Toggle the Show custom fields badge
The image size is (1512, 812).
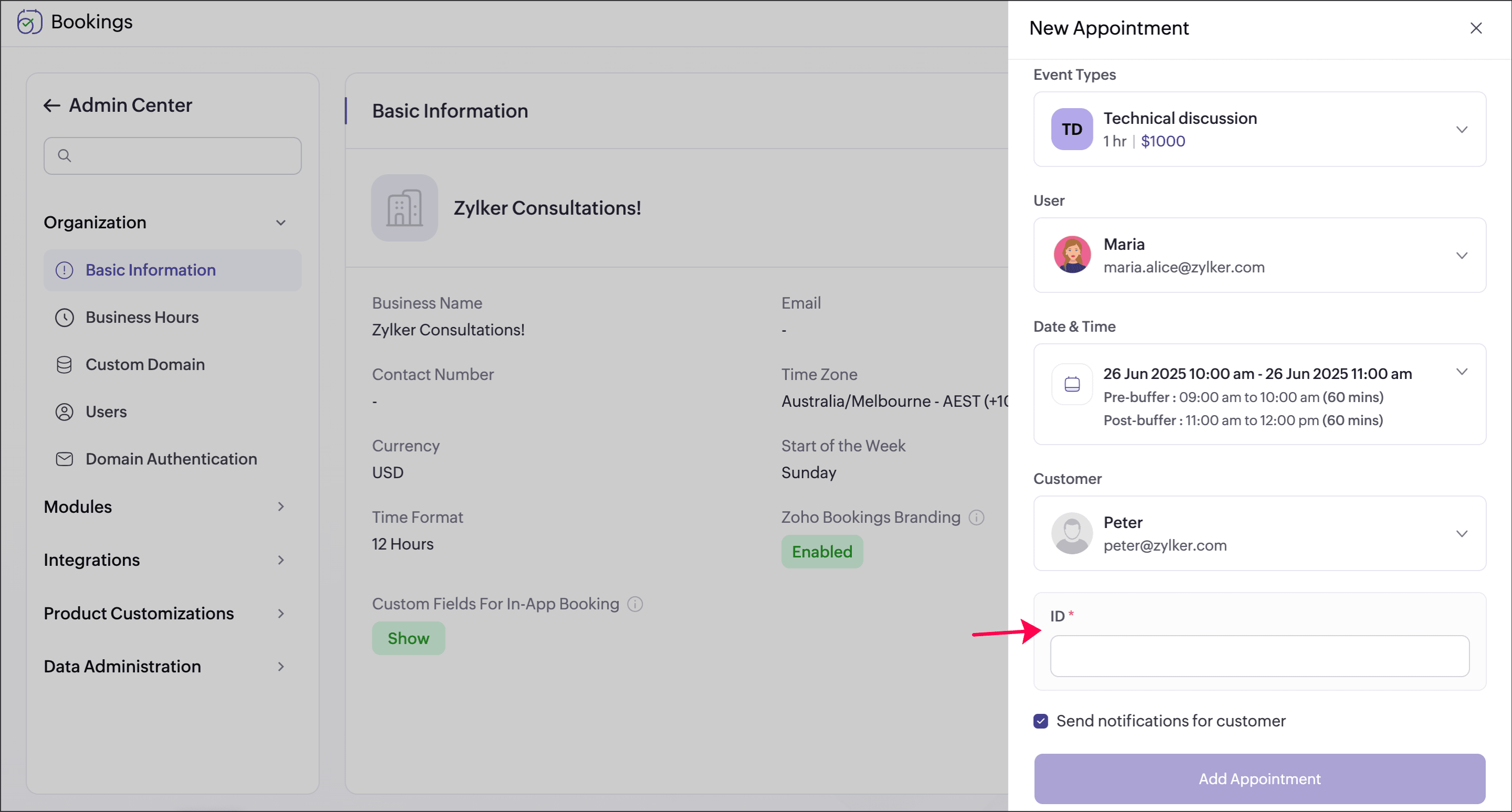(x=408, y=638)
